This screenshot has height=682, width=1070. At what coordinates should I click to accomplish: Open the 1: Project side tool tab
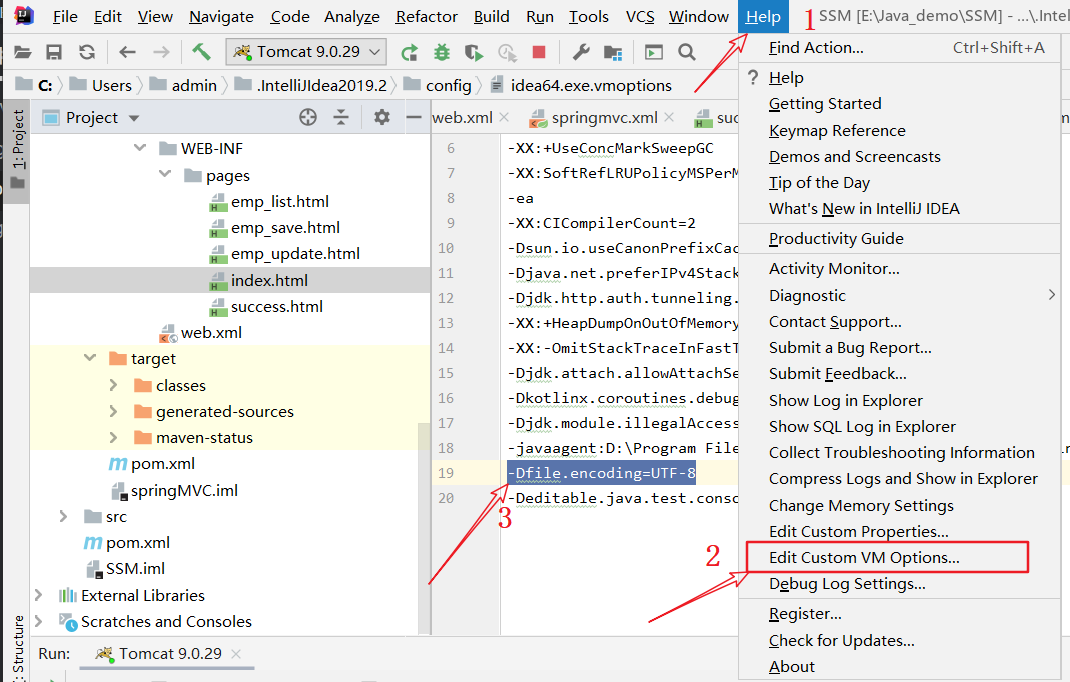click(17, 150)
